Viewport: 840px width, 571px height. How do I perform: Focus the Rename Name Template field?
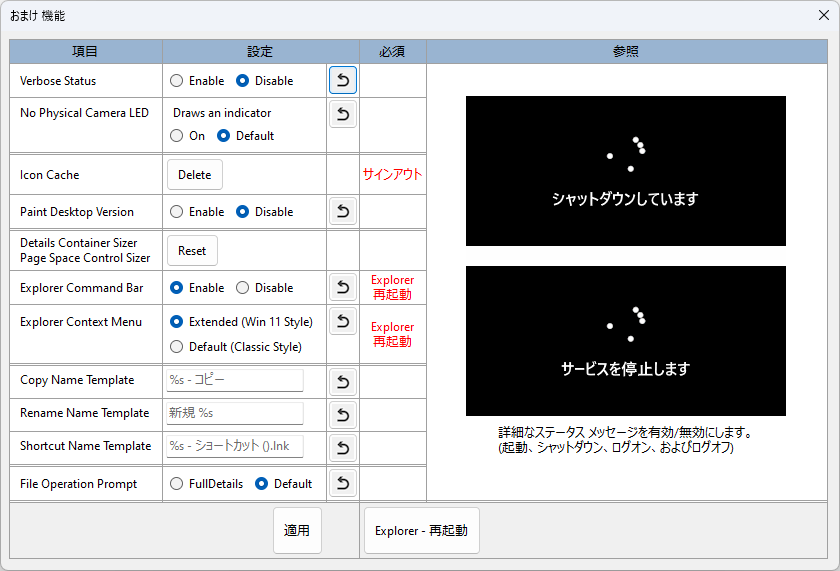click(x=235, y=413)
